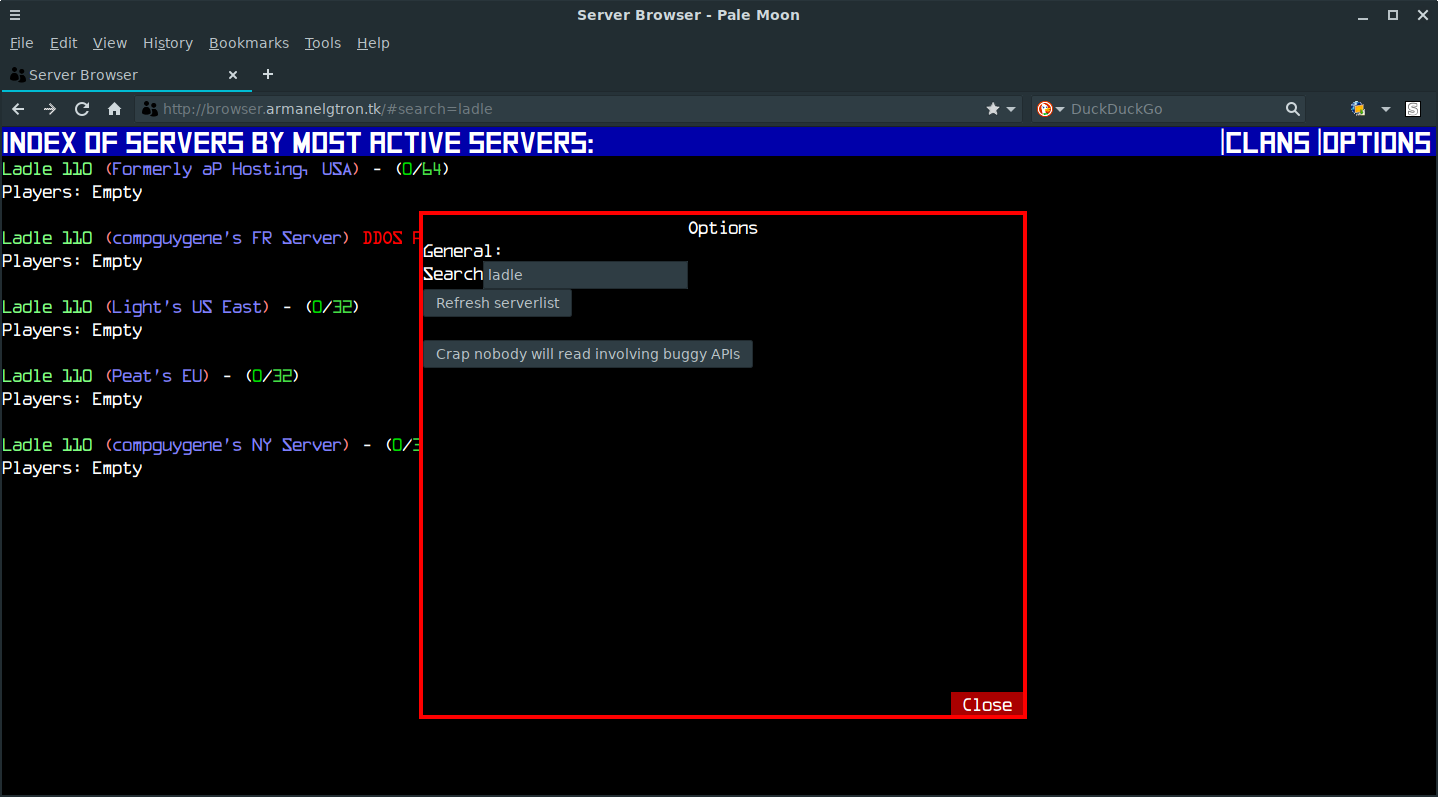Click the Search field containing 'ladle'
This screenshot has height=797, width=1438.
click(585, 275)
